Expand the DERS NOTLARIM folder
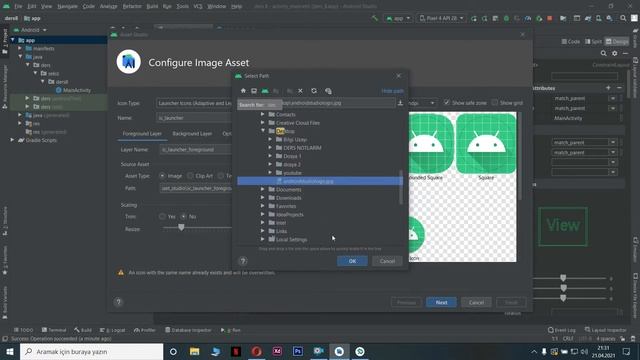This screenshot has height=360, width=640. point(270,148)
